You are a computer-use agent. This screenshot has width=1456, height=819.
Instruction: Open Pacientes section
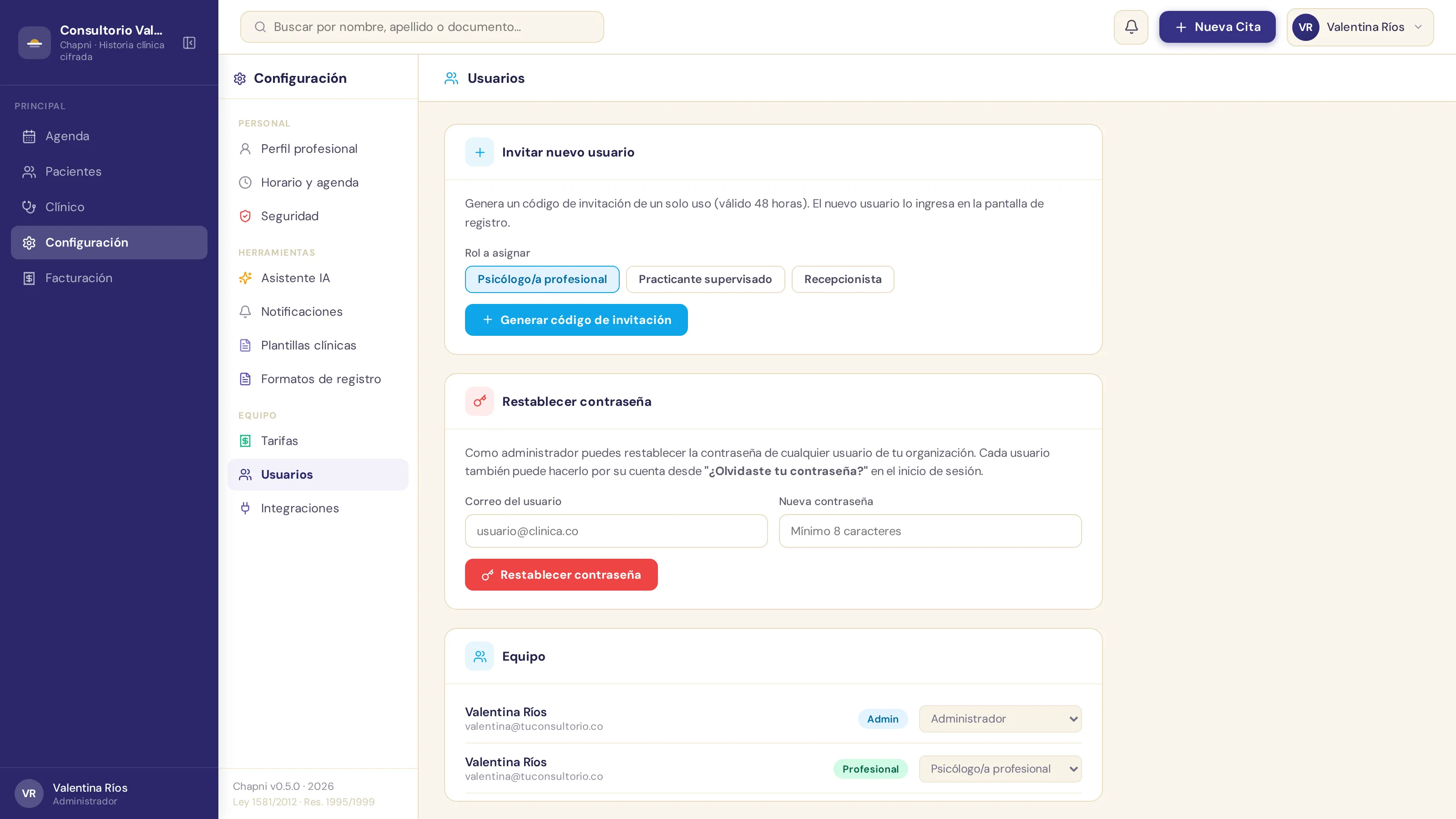[109, 172]
